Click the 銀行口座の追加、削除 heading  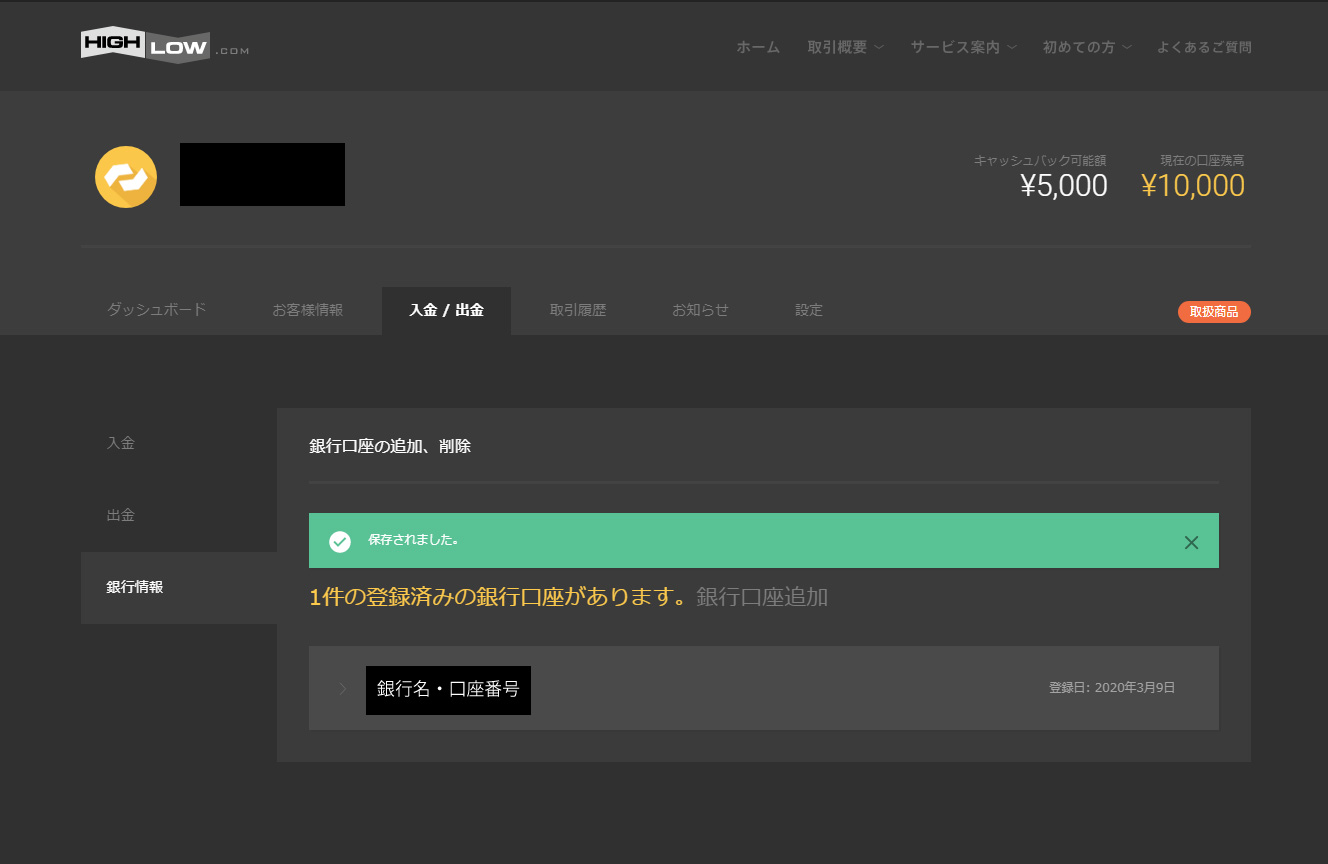390,446
